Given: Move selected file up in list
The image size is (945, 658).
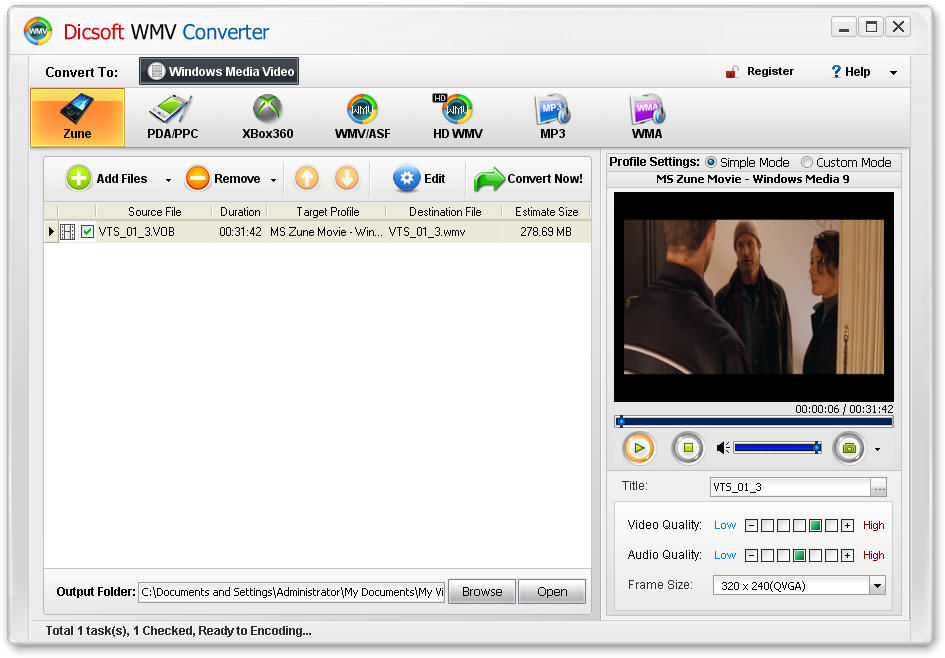Looking at the screenshot, I should [x=307, y=178].
